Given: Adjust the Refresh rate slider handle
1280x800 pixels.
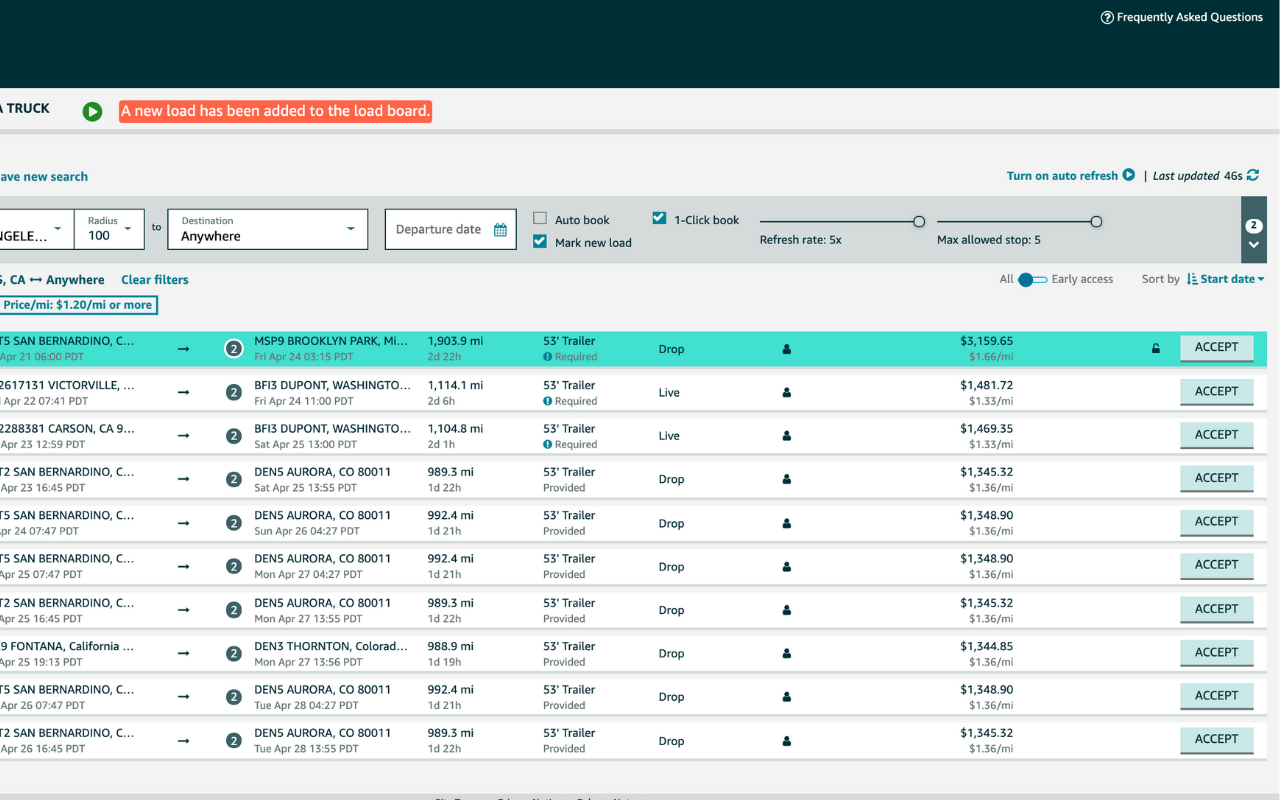Looking at the screenshot, I should tap(919, 222).
